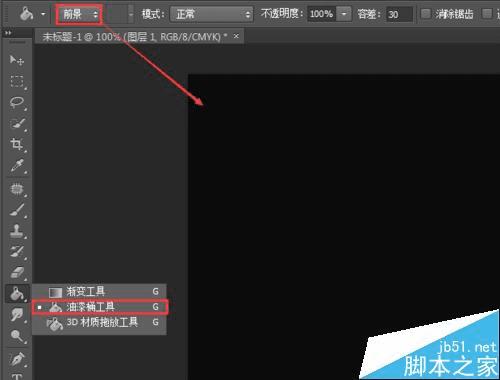The image size is (500, 380).
Task: Expand the toolbar with double-arrow icon
Action: click(8, 33)
